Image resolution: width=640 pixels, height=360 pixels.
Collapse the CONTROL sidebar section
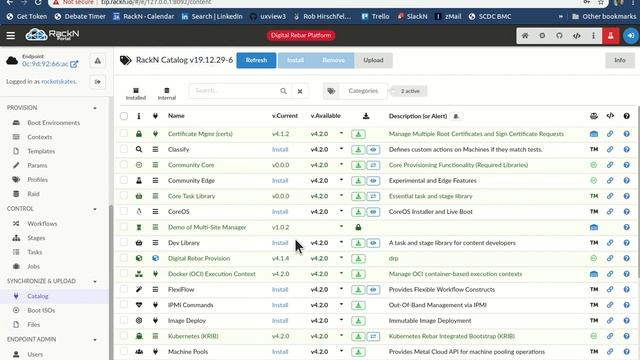point(95,209)
